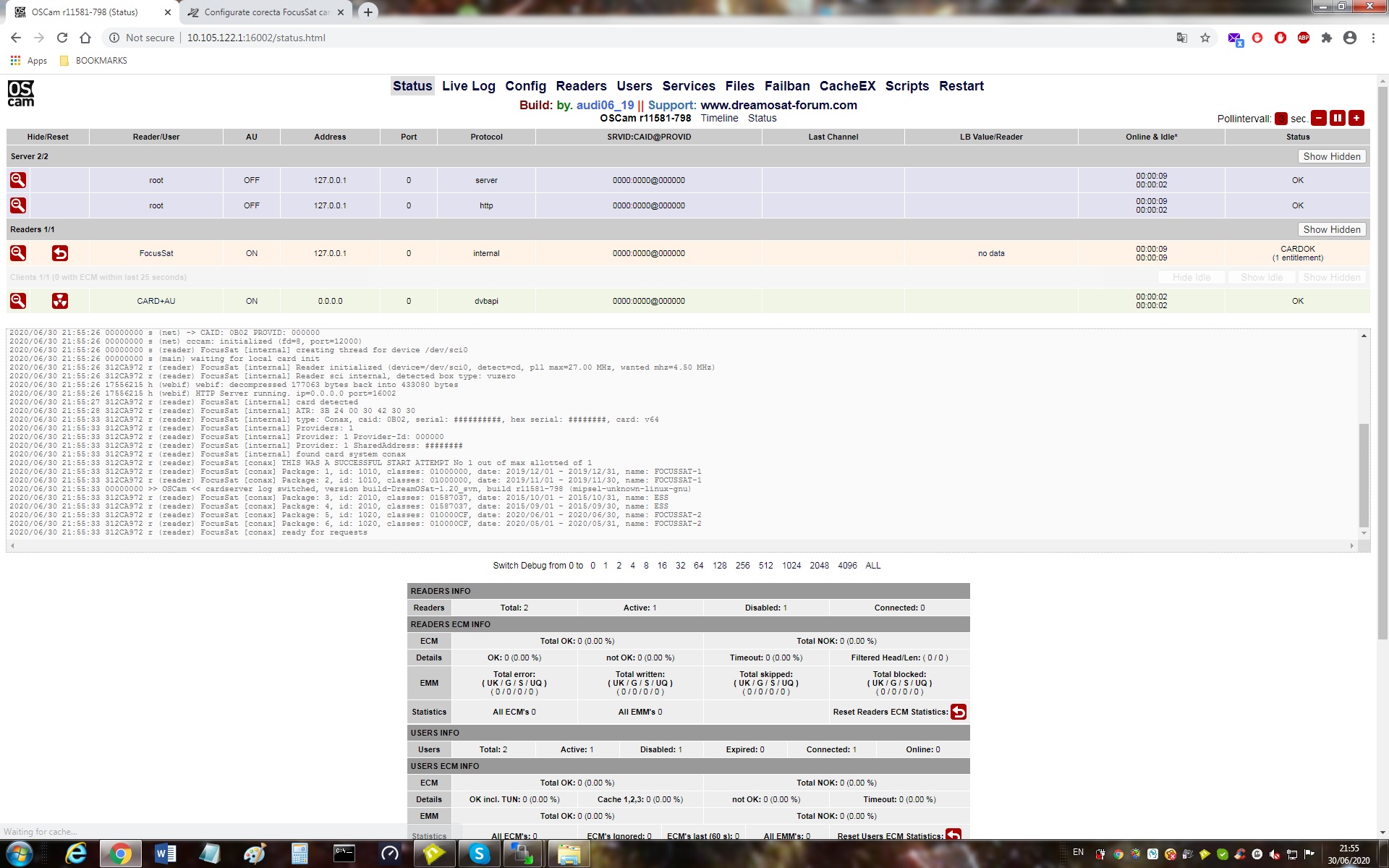The width and height of the screenshot is (1389, 868).
Task: Click the log area vertical scrollbar
Action: (x=1364, y=474)
